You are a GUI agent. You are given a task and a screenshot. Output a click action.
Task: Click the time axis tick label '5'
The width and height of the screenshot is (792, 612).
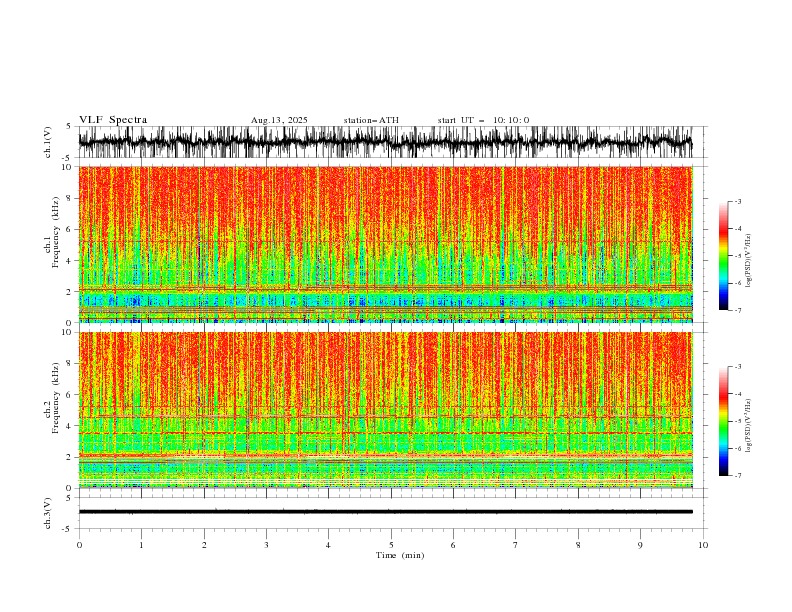coord(391,545)
